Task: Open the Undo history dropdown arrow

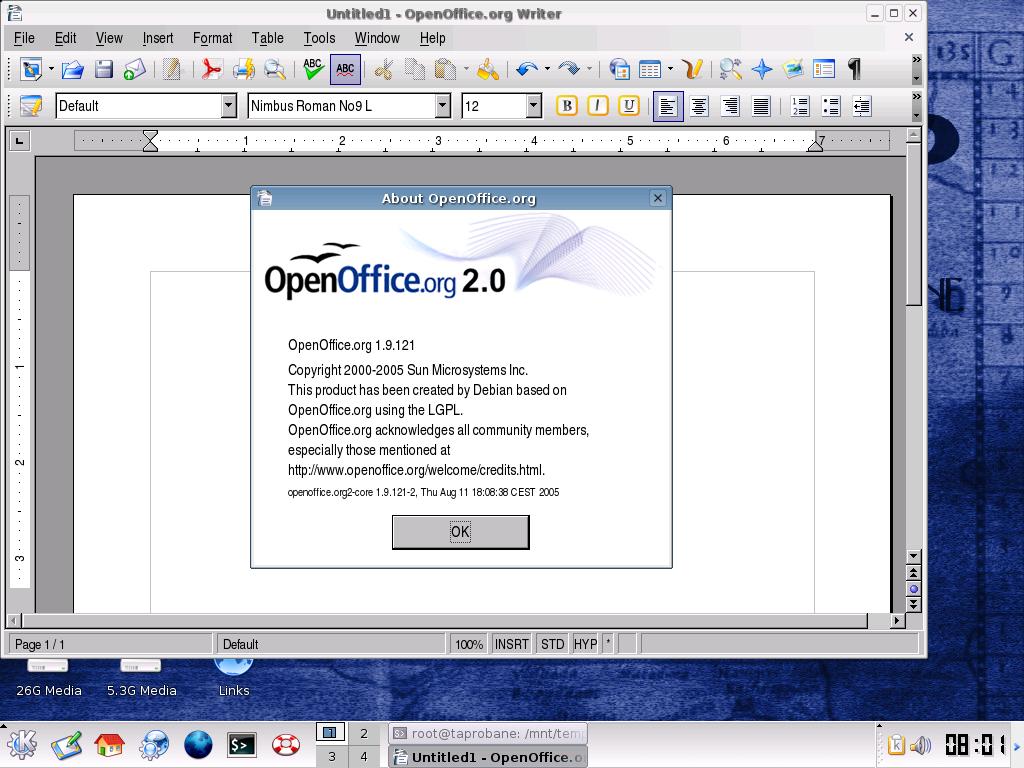Action: click(547, 69)
